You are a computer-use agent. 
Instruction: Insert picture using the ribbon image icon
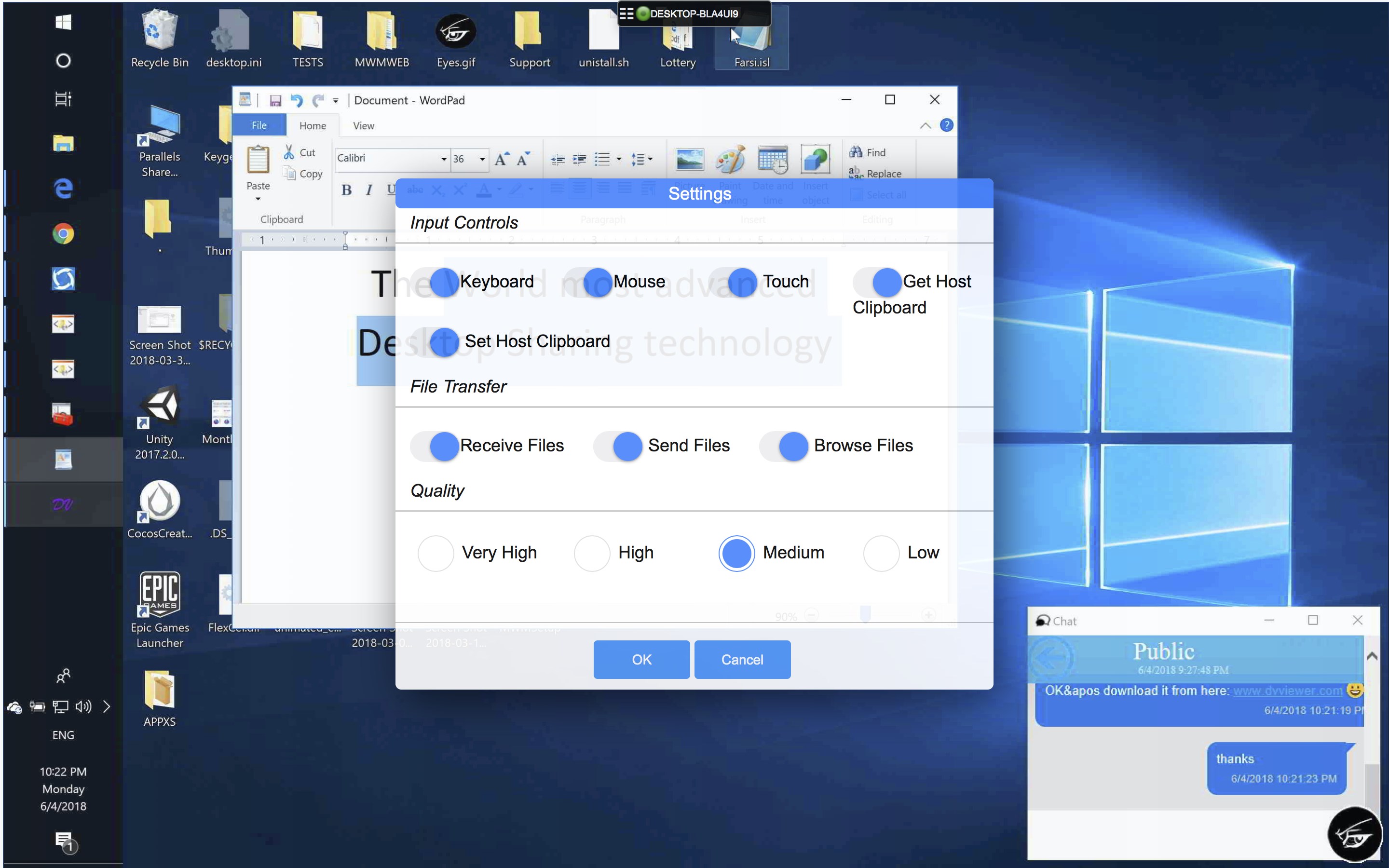689,159
